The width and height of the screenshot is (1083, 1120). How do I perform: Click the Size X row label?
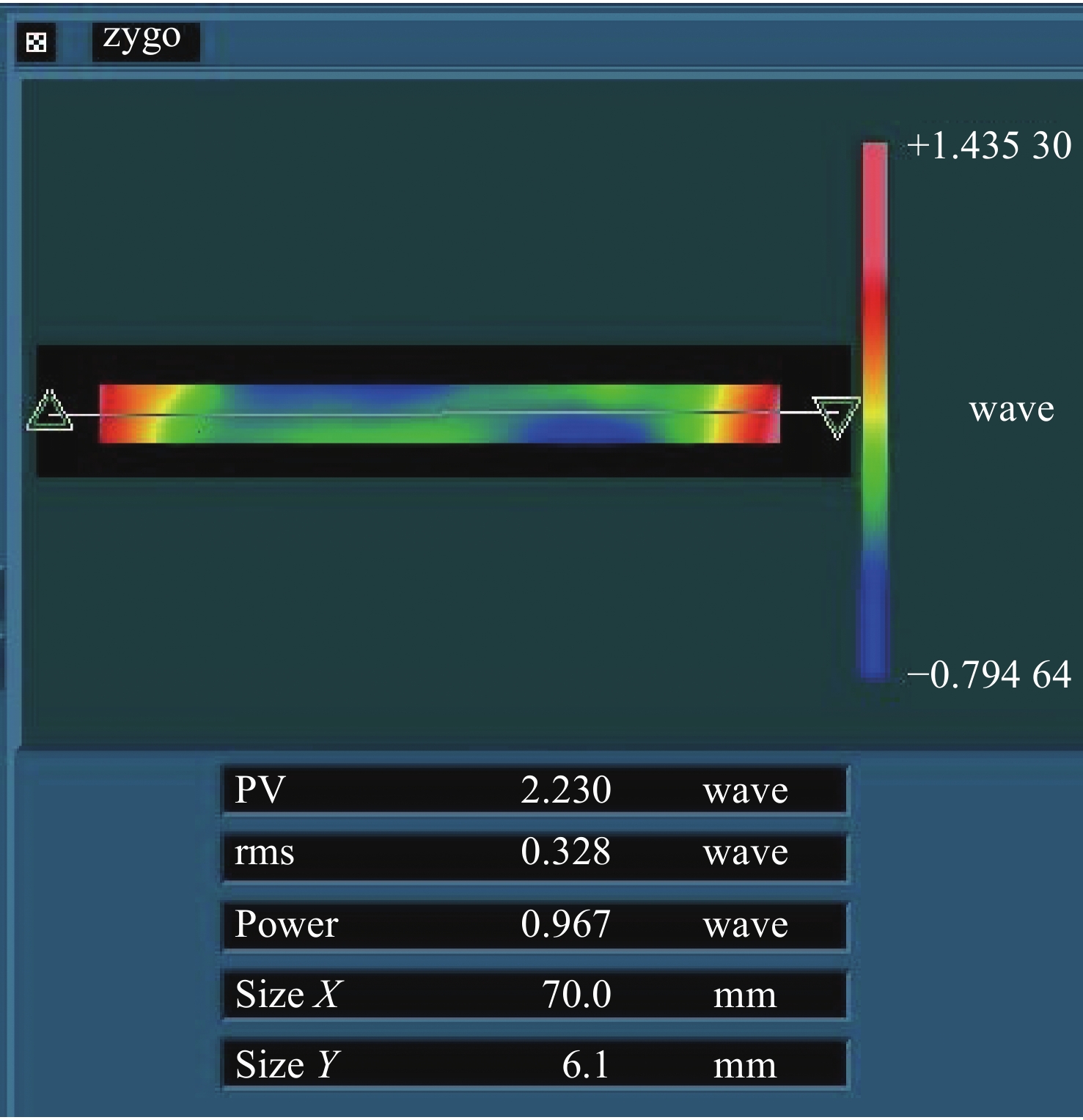point(288,995)
